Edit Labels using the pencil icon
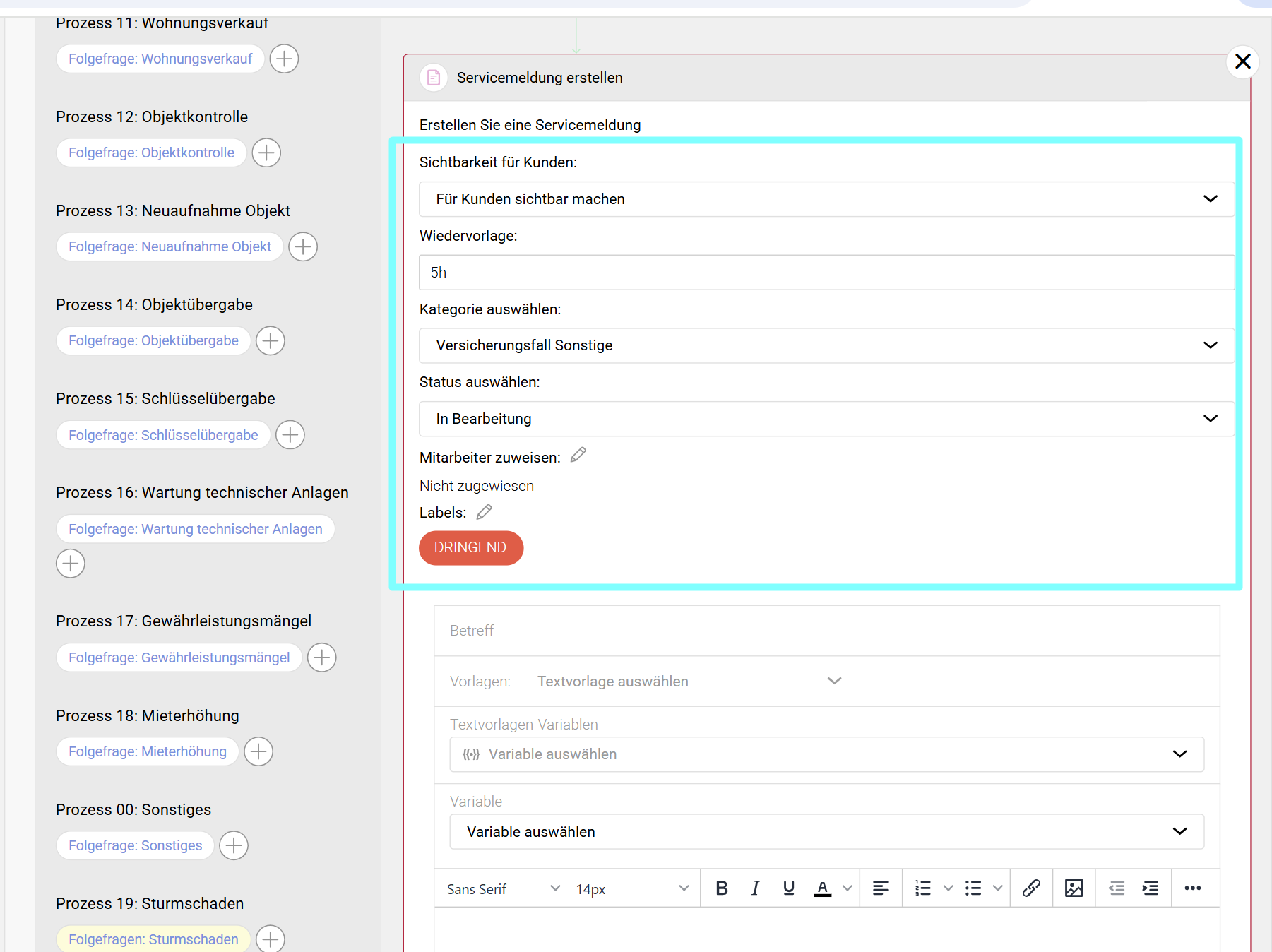The width and height of the screenshot is (1272, 952). pos(484,512)
